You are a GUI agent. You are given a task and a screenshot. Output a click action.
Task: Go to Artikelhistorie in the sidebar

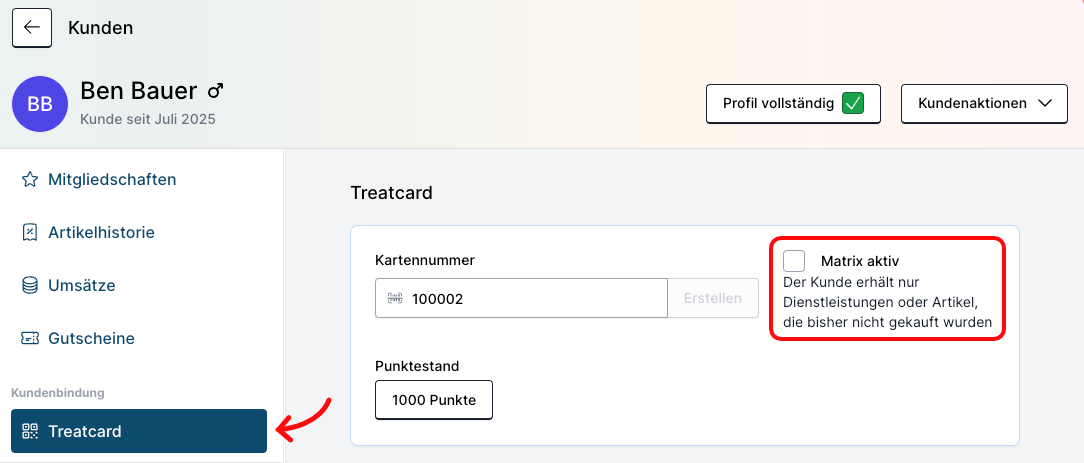[x=101, y=233]
